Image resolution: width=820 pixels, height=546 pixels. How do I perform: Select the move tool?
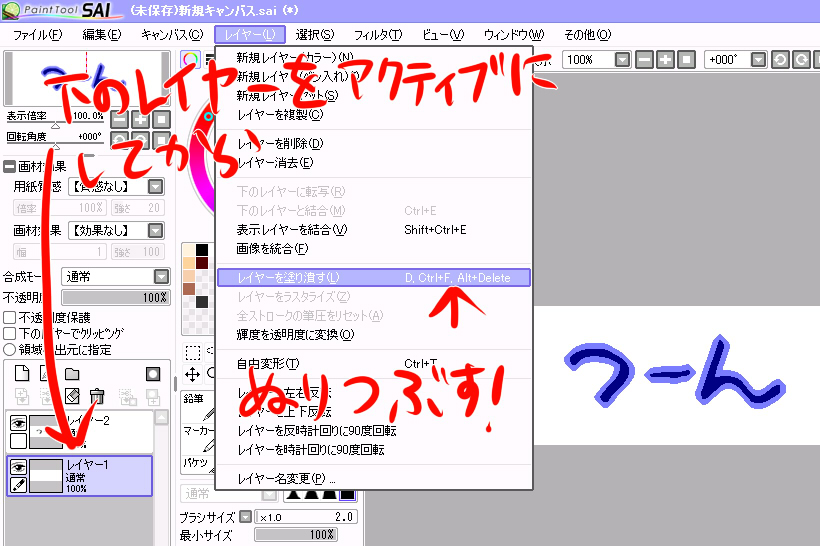tap(192, 374)
